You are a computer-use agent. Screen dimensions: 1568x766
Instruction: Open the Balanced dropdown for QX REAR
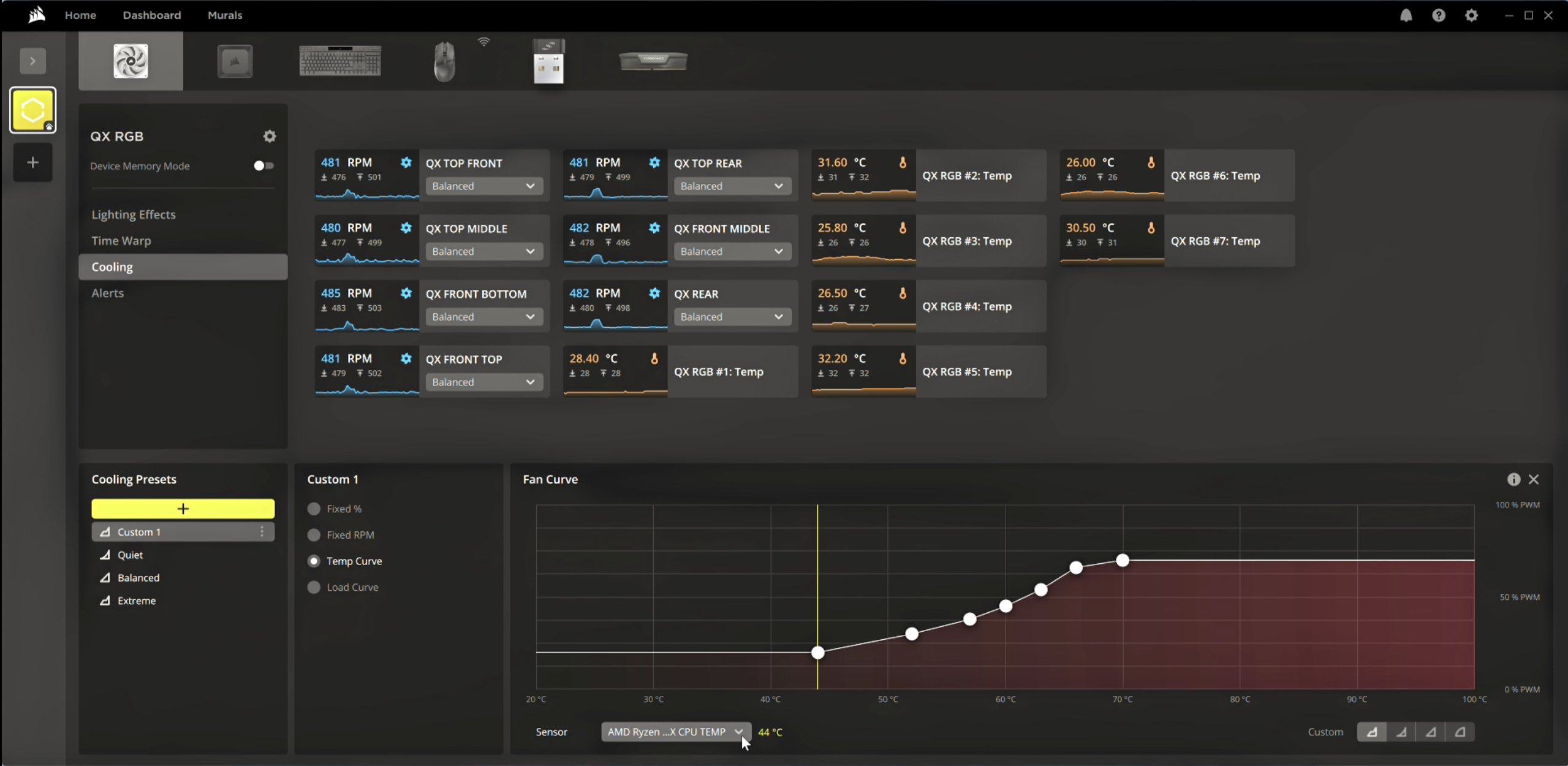click(x=732, y=316)
